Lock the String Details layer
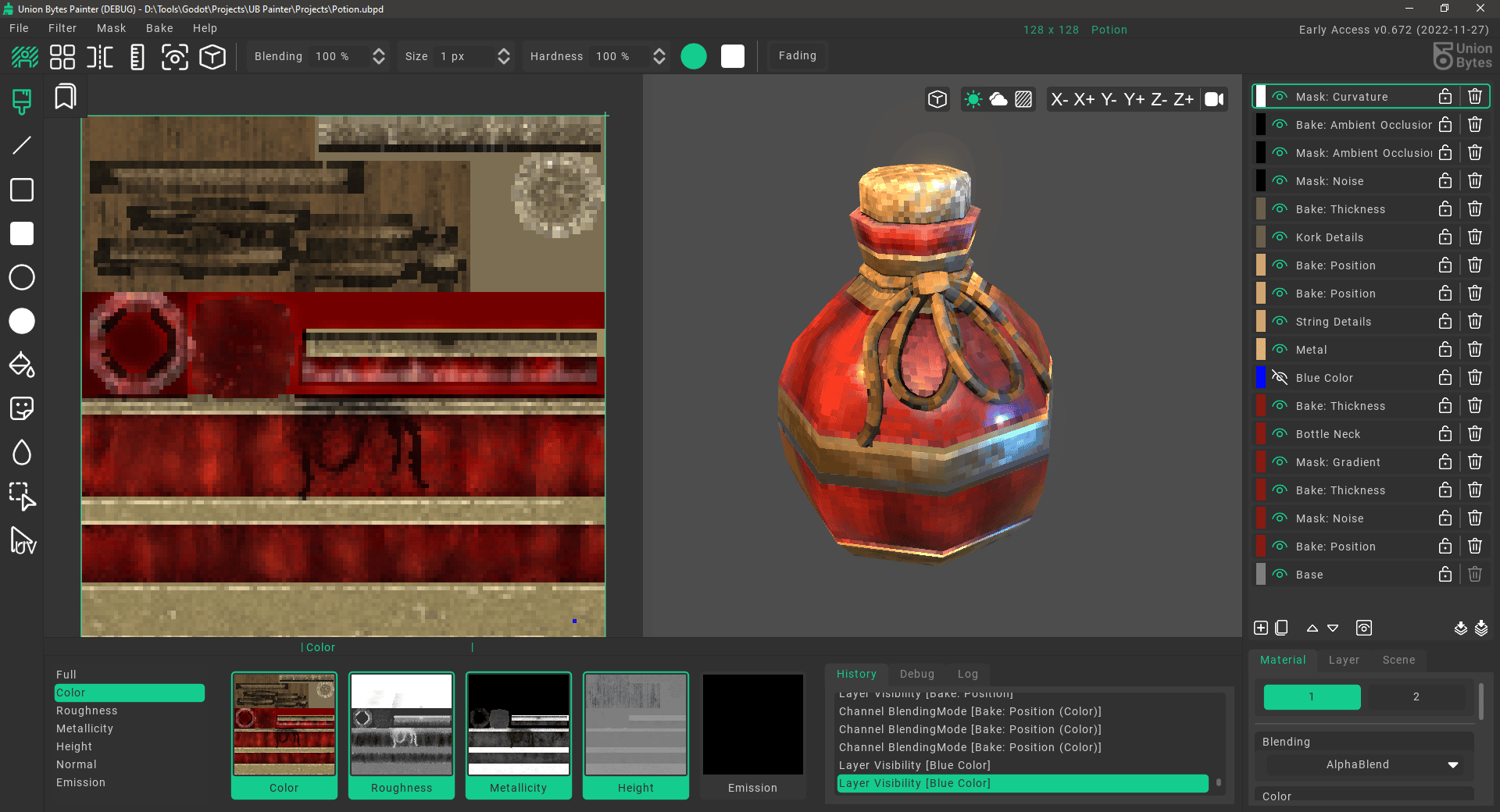This screenshot has width=1500, height=812. tap(1445, 322)
